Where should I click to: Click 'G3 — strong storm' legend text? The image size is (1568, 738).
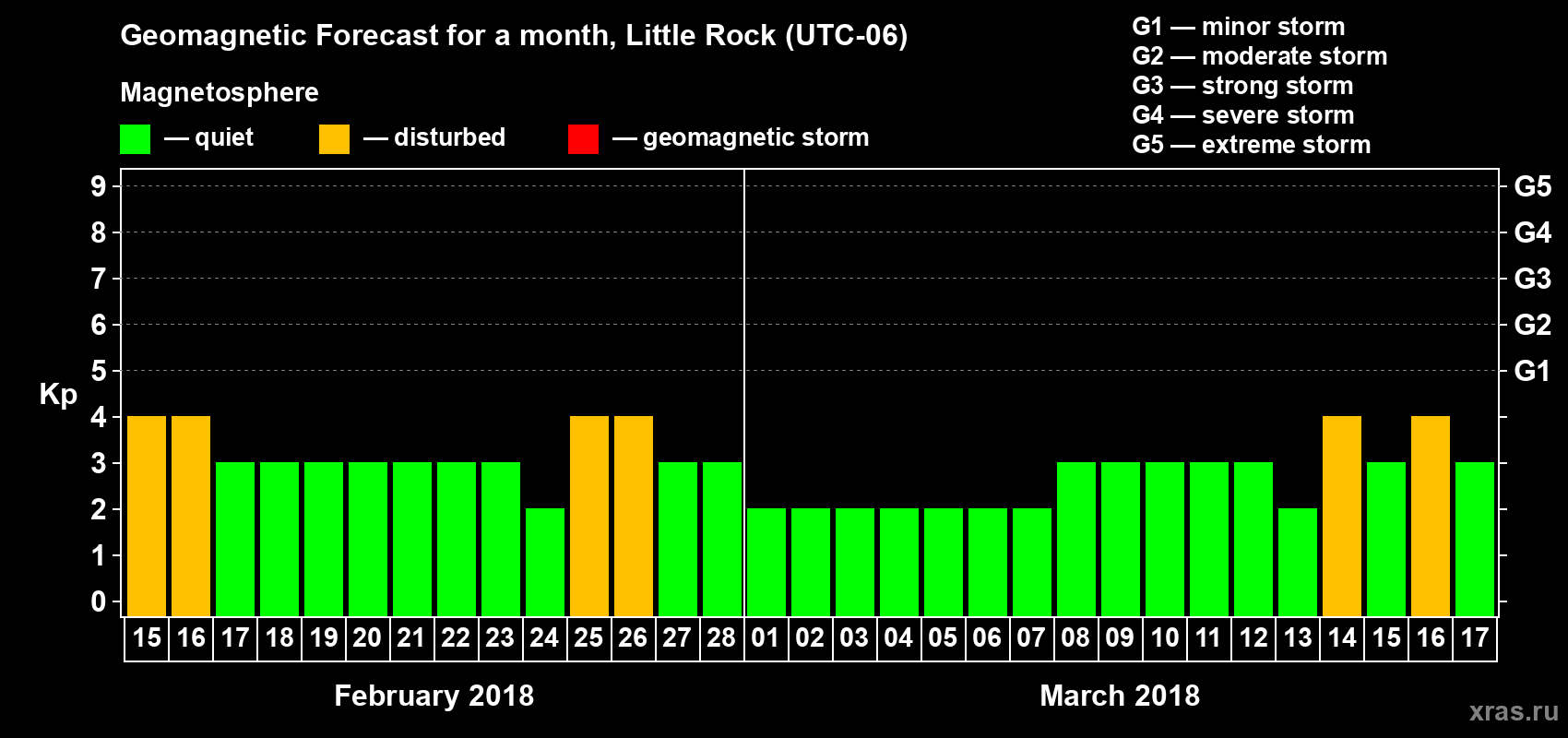[x=1242, y=86]
